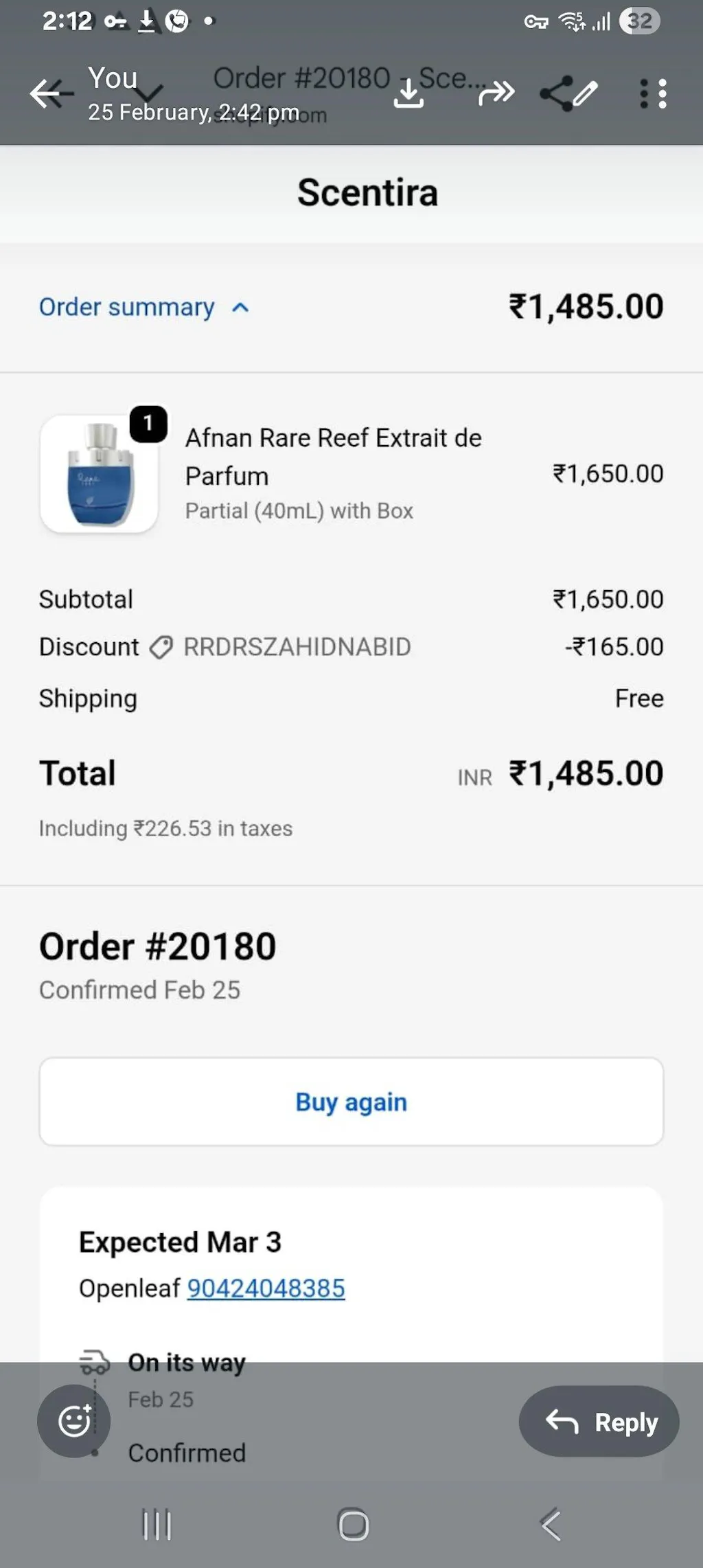Viewport: 703px width, 1568px height.
Task: Tap the Android back navigation button
Action: coord(551,1525)
